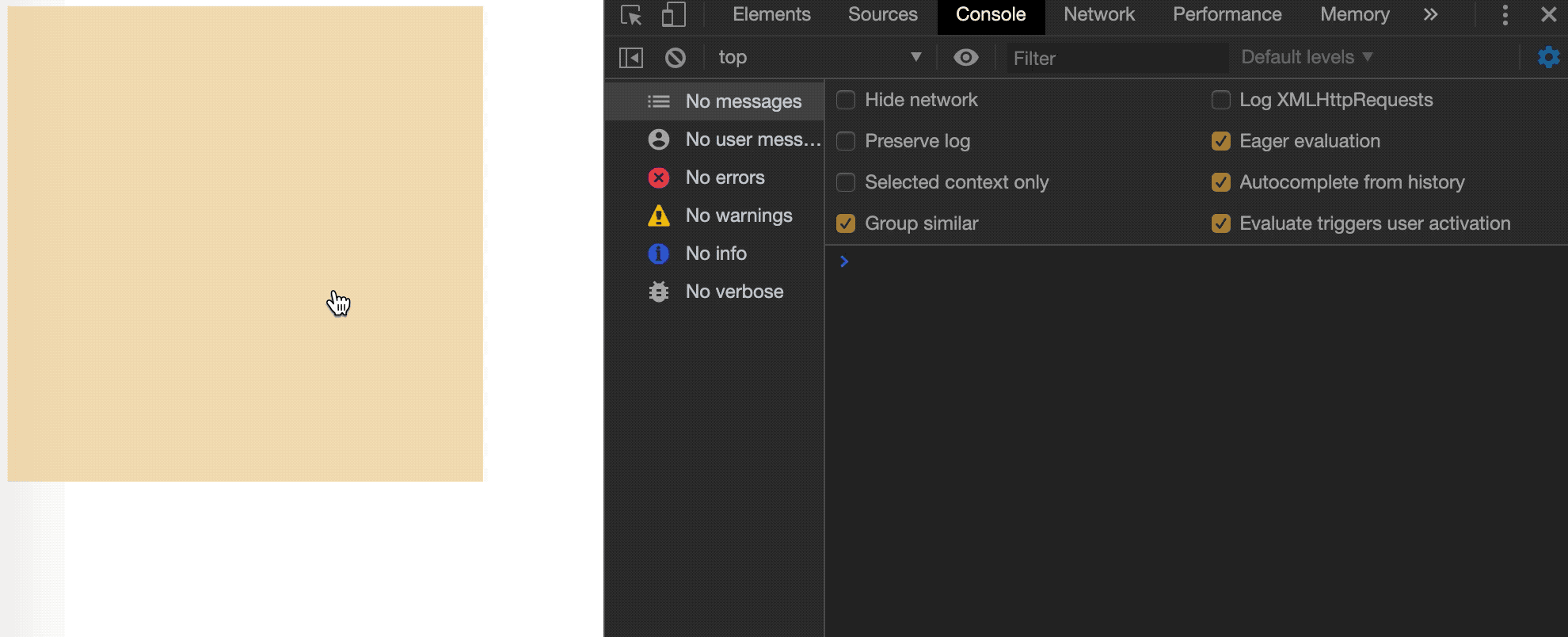Create a live expression with eye icon
Viewport: 1568px width, 637px height.
click(965, 58)
